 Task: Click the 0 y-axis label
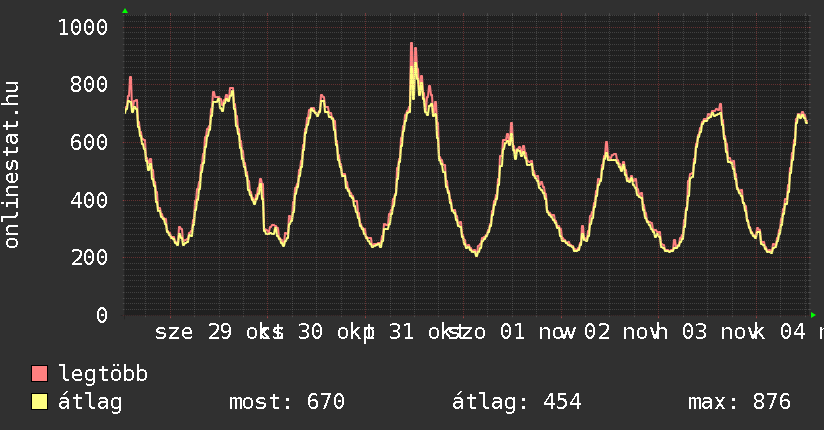point(101,316)
